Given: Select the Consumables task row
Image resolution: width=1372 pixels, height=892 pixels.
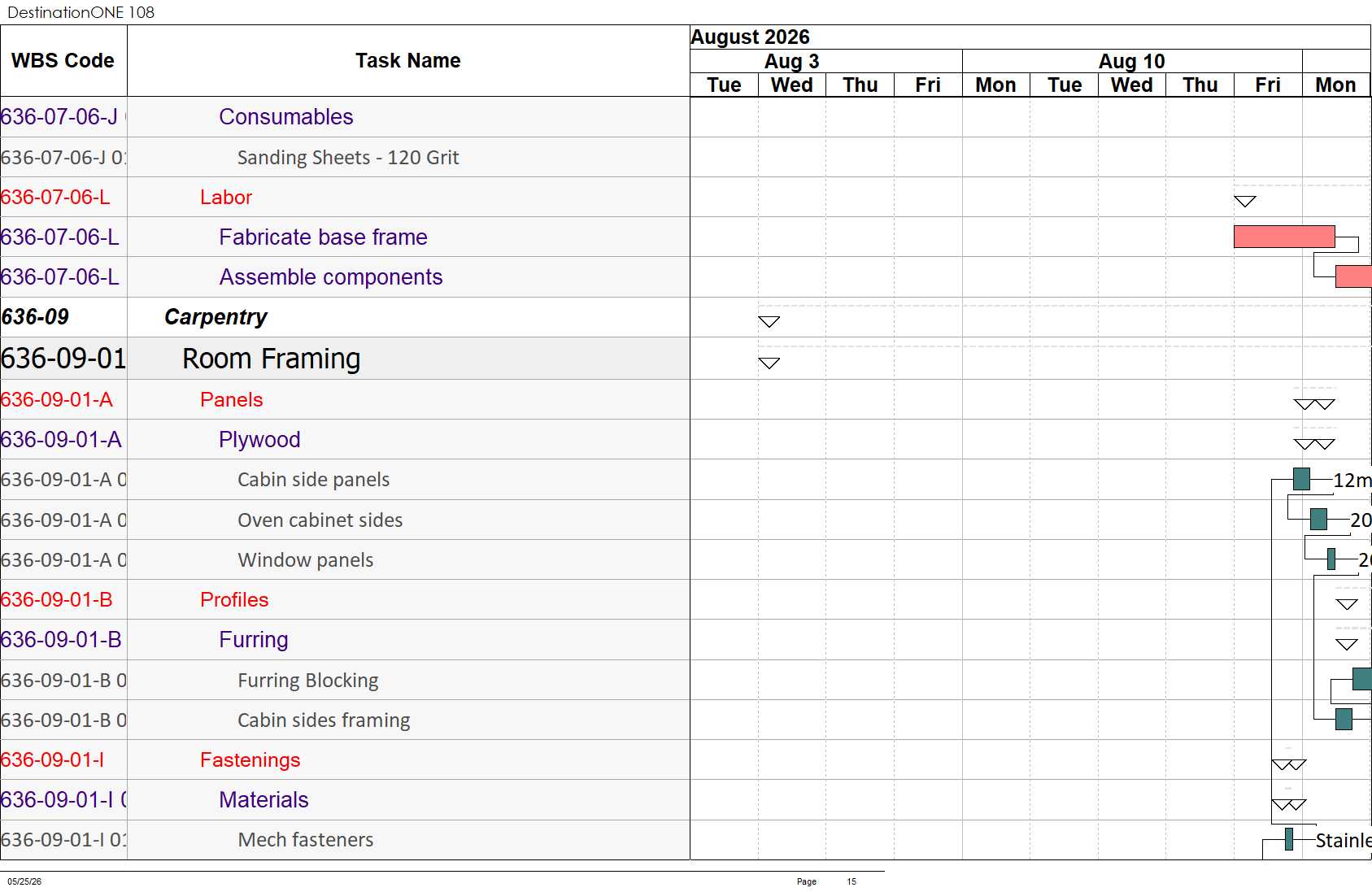Looking at the screenshot, I should tap(345, 117).
